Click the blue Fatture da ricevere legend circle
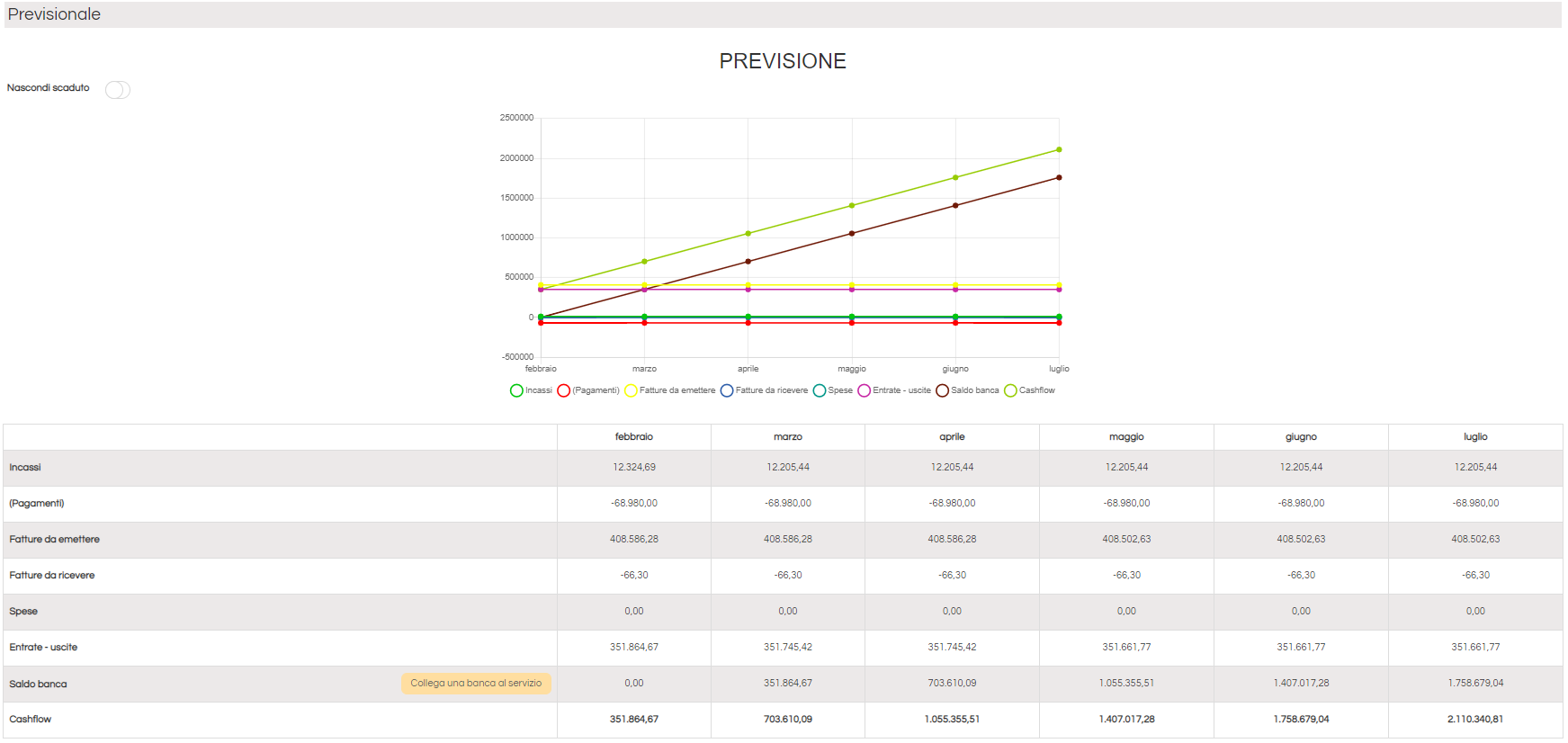The image size is (1568, 743). 727,390
